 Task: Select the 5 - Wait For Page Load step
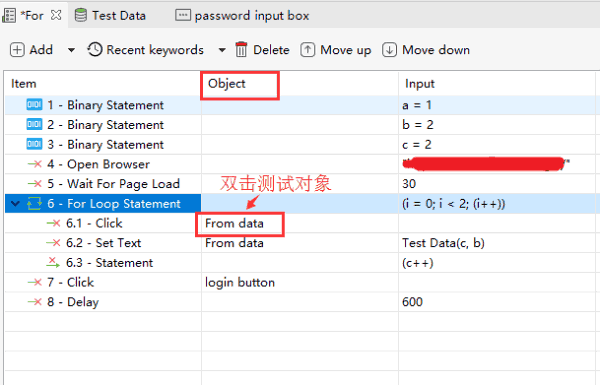pyautogui.click(x=113, y=184)
